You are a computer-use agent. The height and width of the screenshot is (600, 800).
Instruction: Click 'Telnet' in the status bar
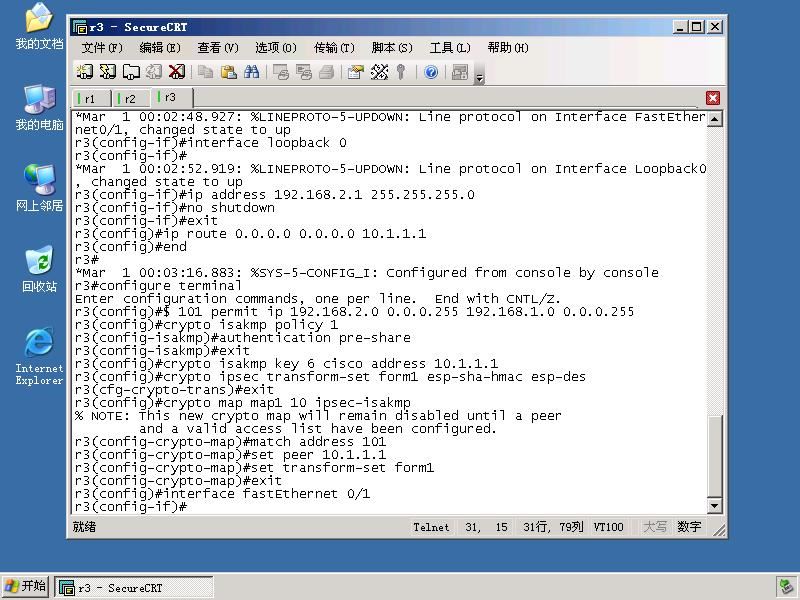click(431, 527)
